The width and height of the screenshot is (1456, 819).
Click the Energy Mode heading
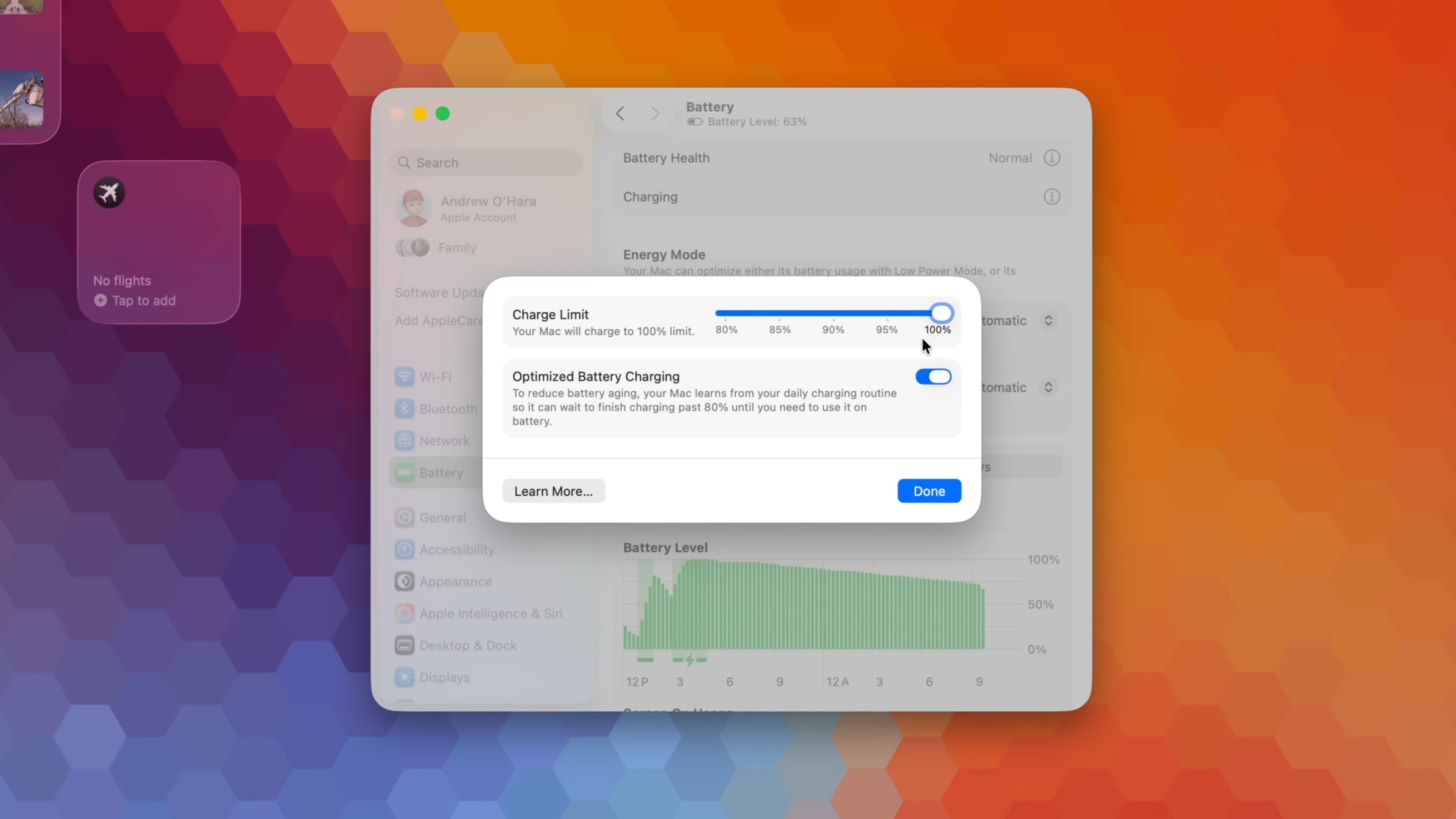(664, 254)
